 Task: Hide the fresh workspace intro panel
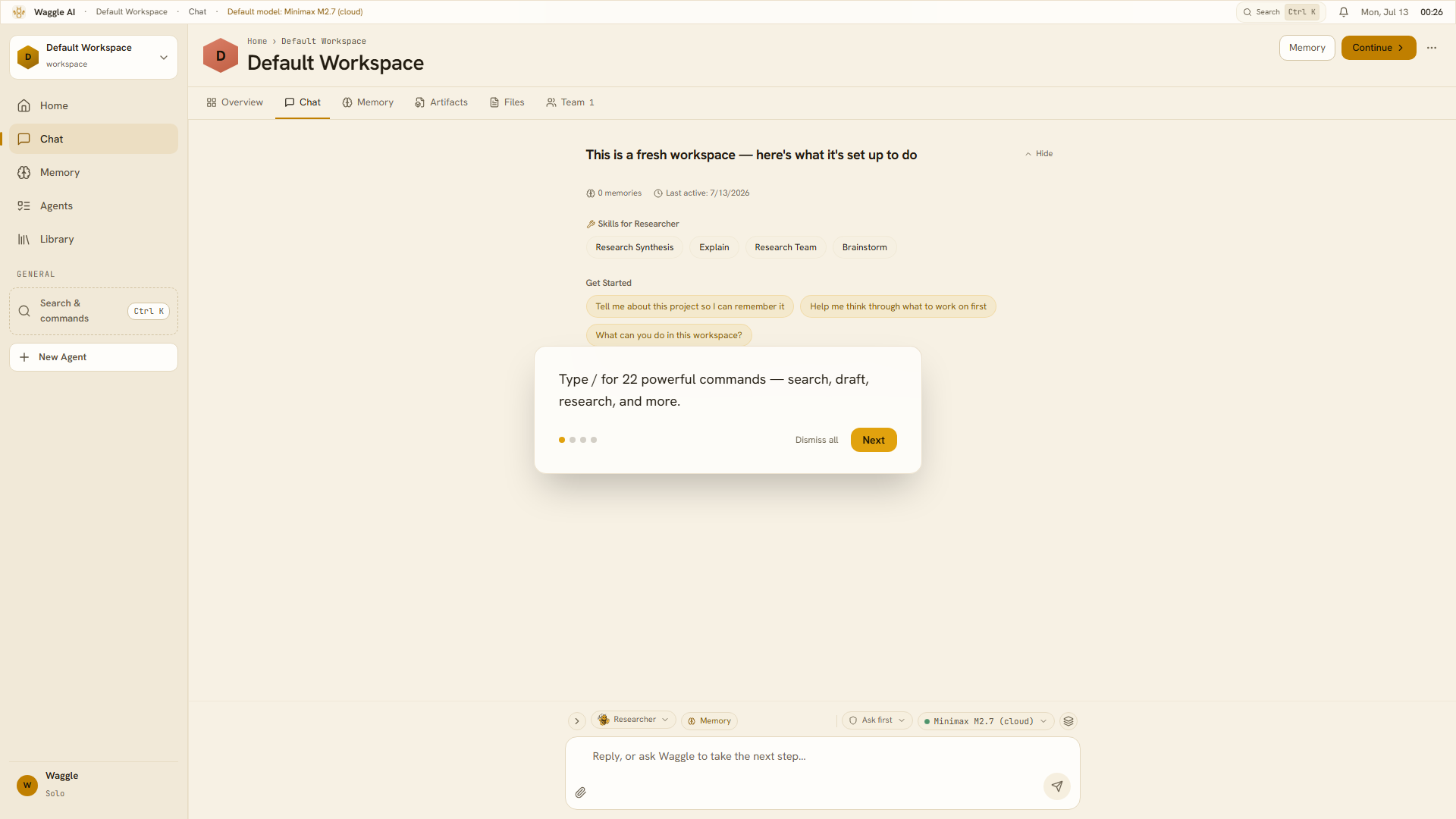(1039, 154)
